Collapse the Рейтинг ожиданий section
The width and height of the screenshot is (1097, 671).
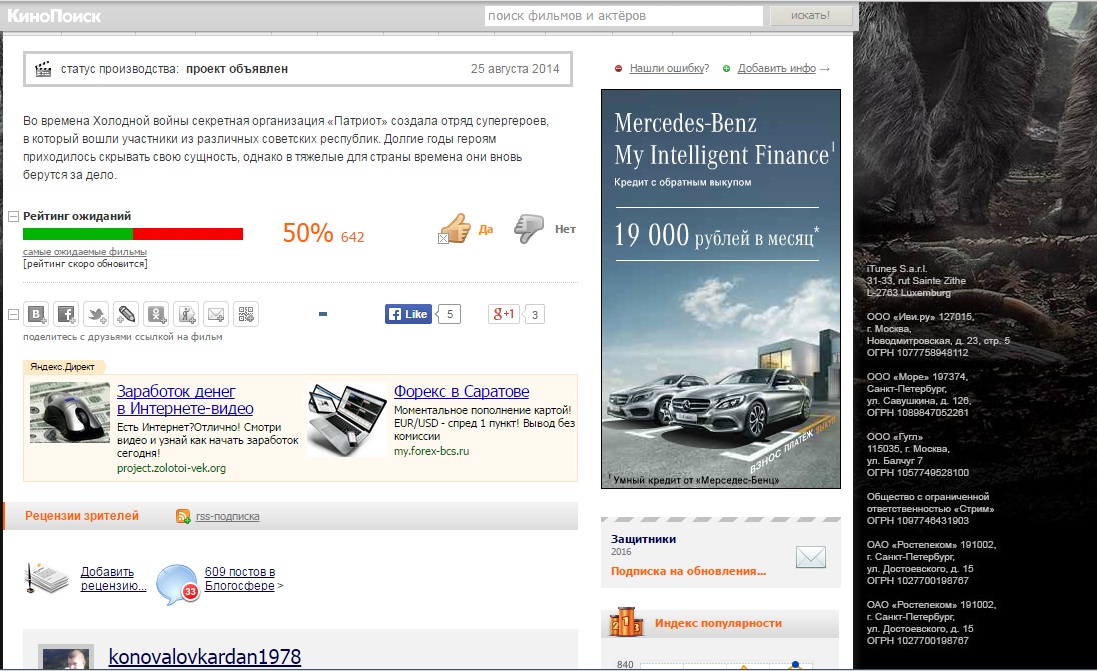tap(13, 217)
